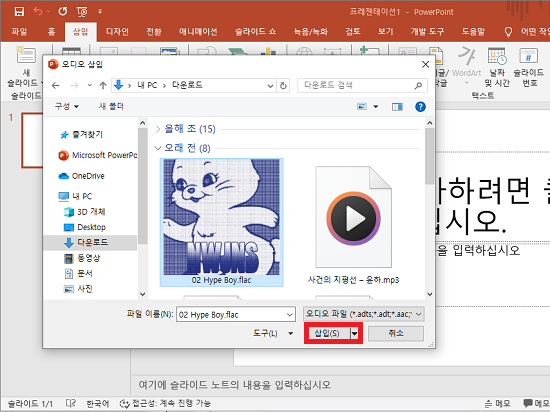Click 다운로드 in the address breadcrumb
Screen dimensions: 550x412
tap(187, 85)
